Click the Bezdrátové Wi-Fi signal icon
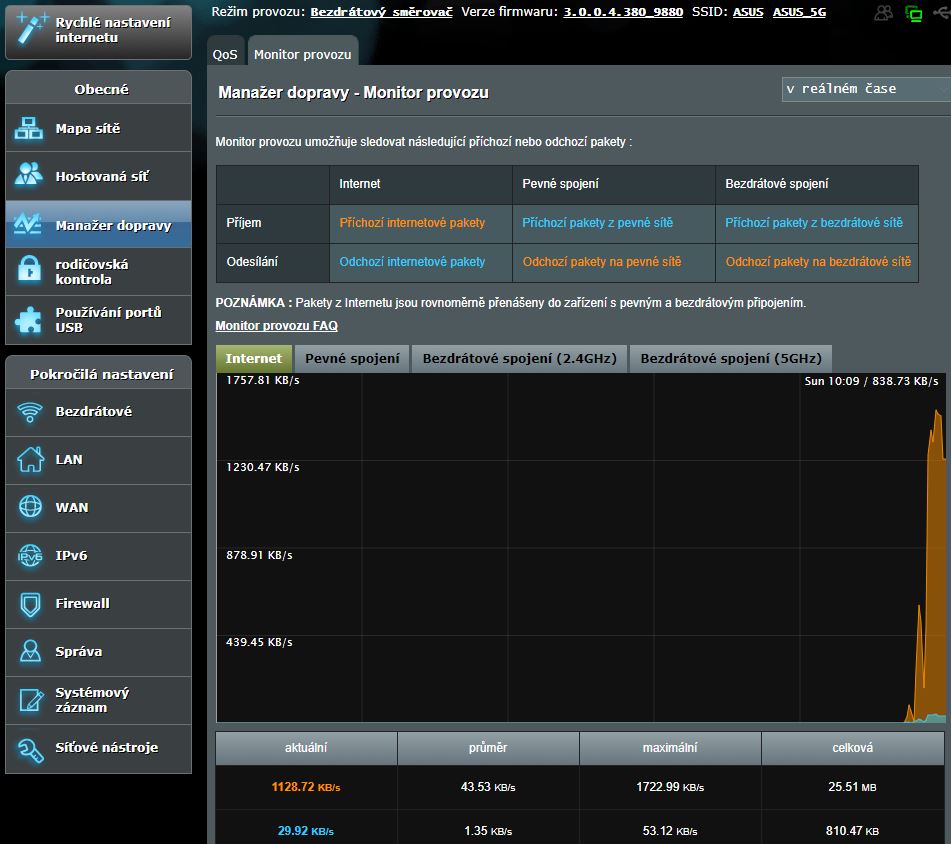 [30, 412]
